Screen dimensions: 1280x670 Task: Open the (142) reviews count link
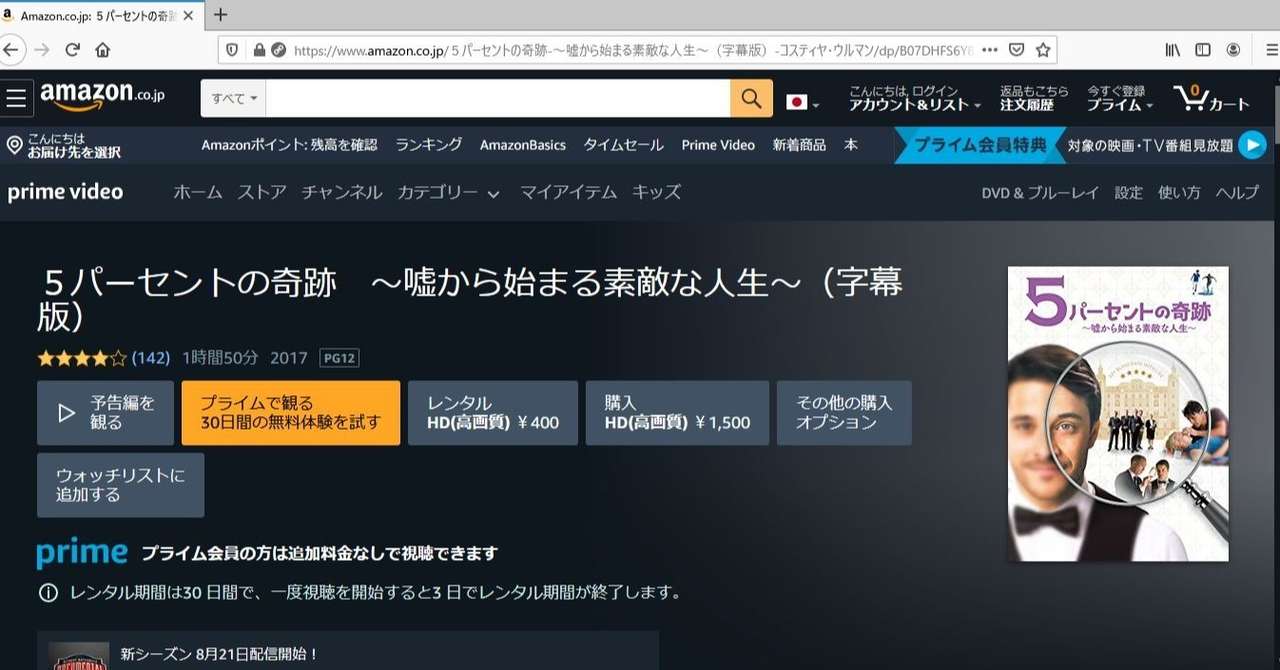151,357
